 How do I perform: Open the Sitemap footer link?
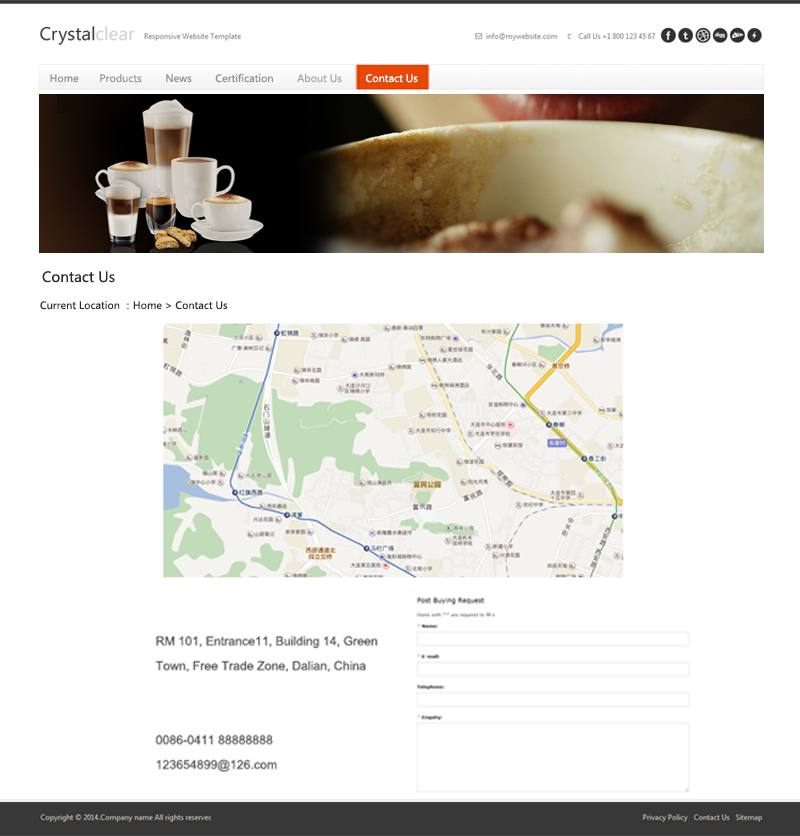pos(749,817)
